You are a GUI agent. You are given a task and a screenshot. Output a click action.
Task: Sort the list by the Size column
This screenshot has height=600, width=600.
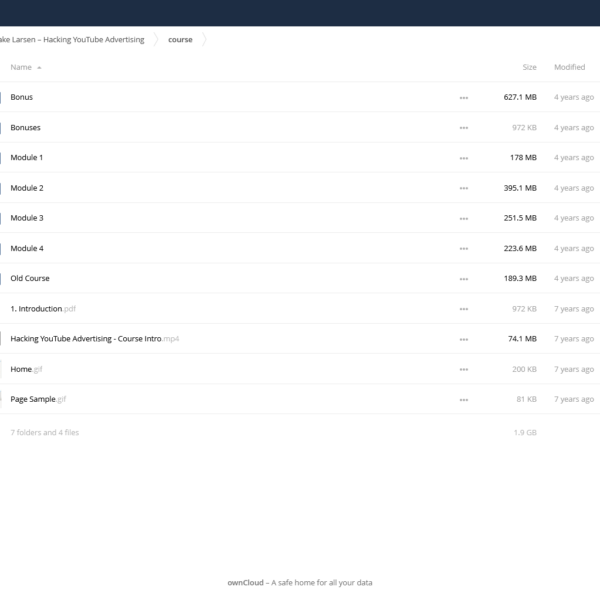[x=530, y=67]
